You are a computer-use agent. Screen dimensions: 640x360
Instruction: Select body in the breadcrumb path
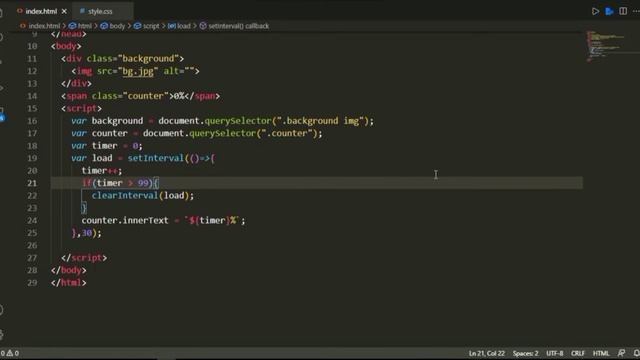pyautogui.click(x=117, y=26)
